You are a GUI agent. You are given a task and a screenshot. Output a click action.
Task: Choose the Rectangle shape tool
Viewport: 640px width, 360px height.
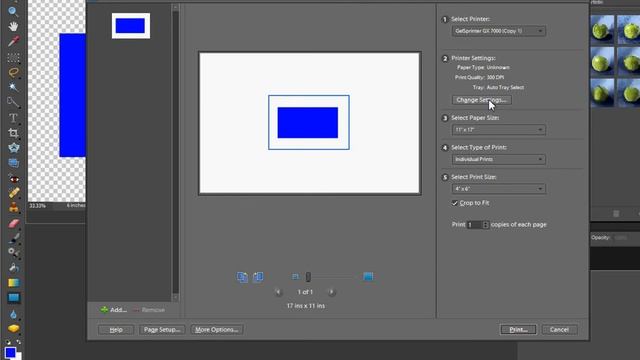13,298
